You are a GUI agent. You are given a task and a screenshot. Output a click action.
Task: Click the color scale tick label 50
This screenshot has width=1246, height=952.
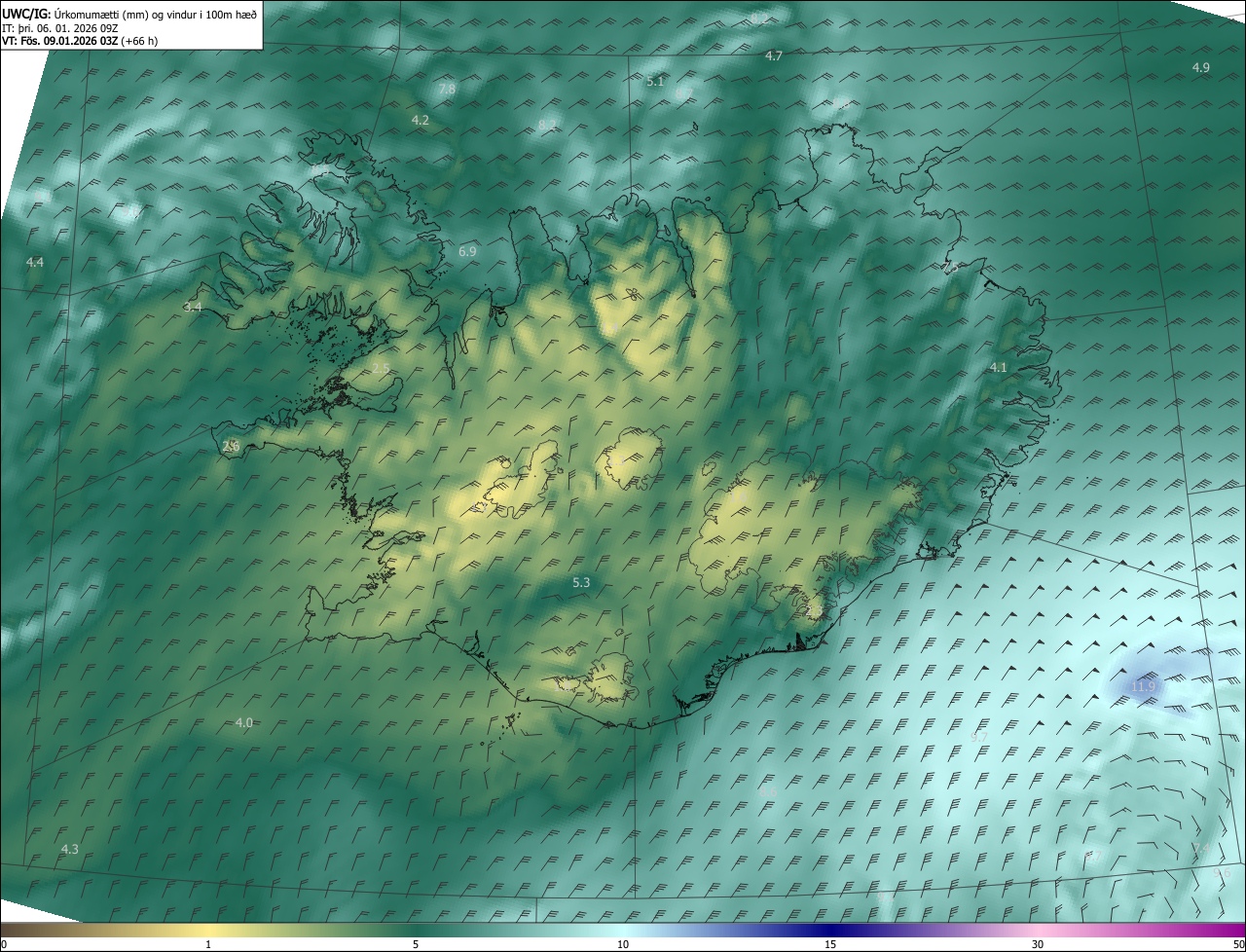tap(1238, 945)
